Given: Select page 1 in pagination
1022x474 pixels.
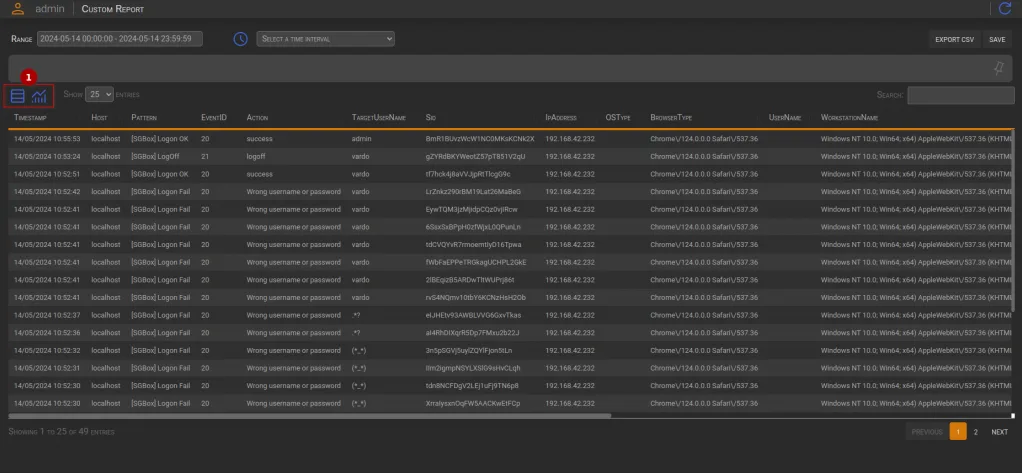Looking at the screenshot, I should coord(958,432).
